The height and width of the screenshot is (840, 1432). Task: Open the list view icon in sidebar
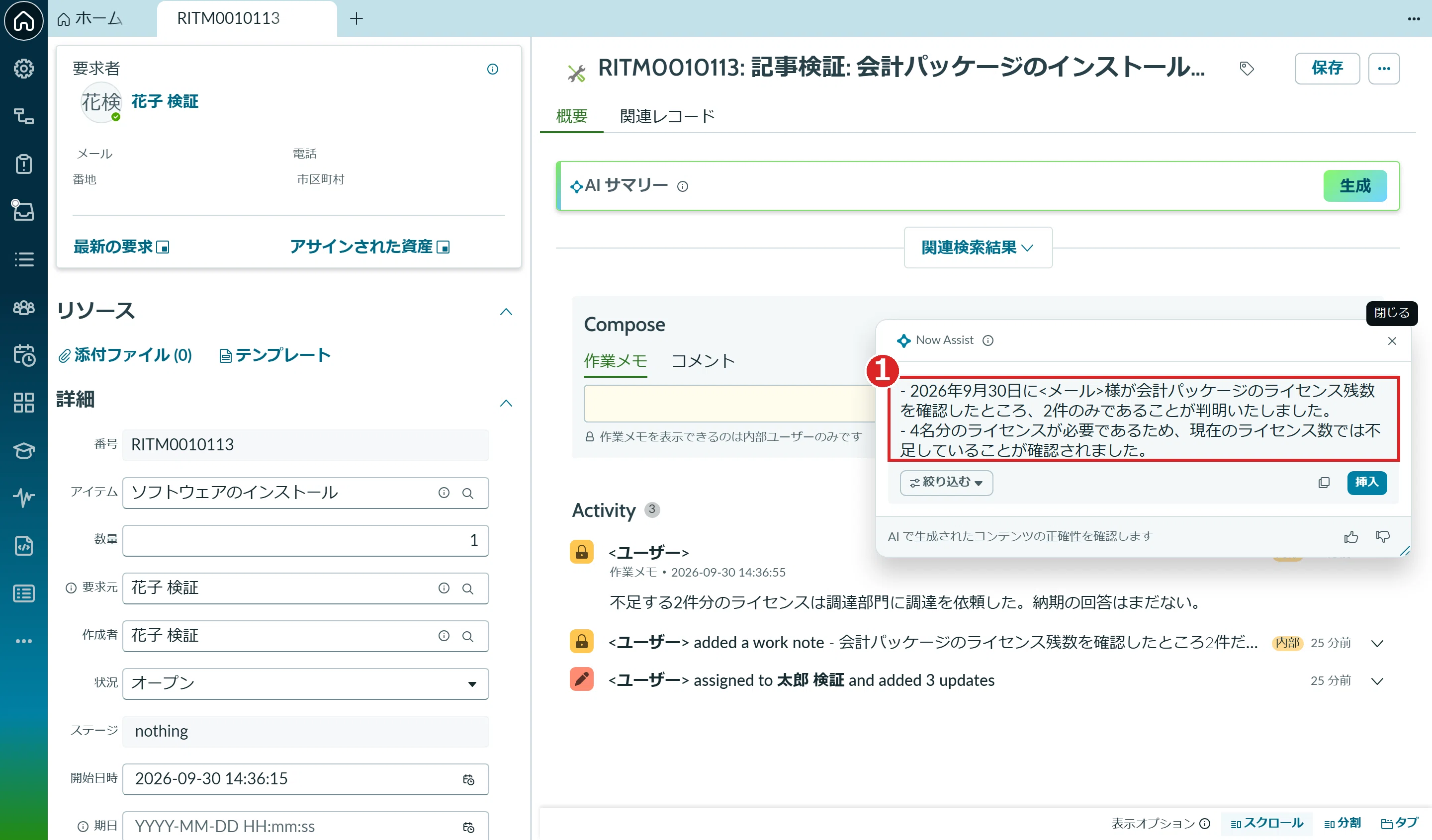pyautogui.click(x=23, y=259)
